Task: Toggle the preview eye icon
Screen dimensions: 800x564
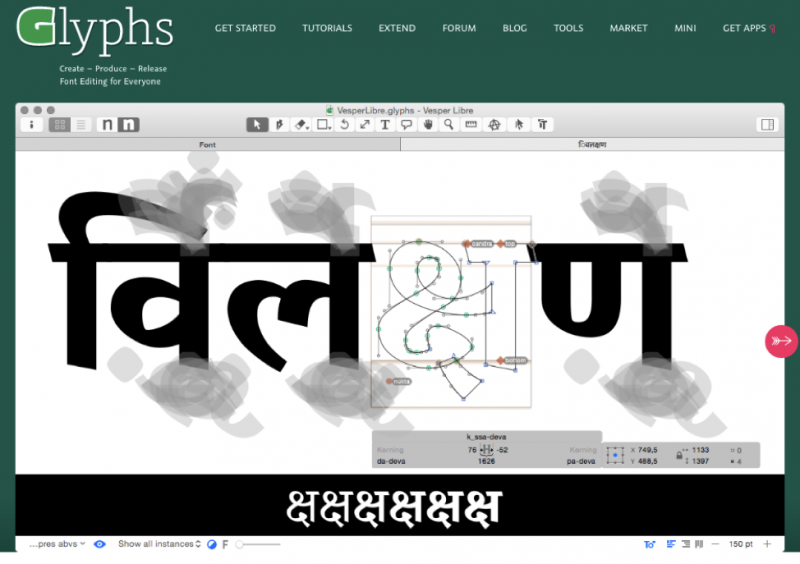Action: pos(100,544)
